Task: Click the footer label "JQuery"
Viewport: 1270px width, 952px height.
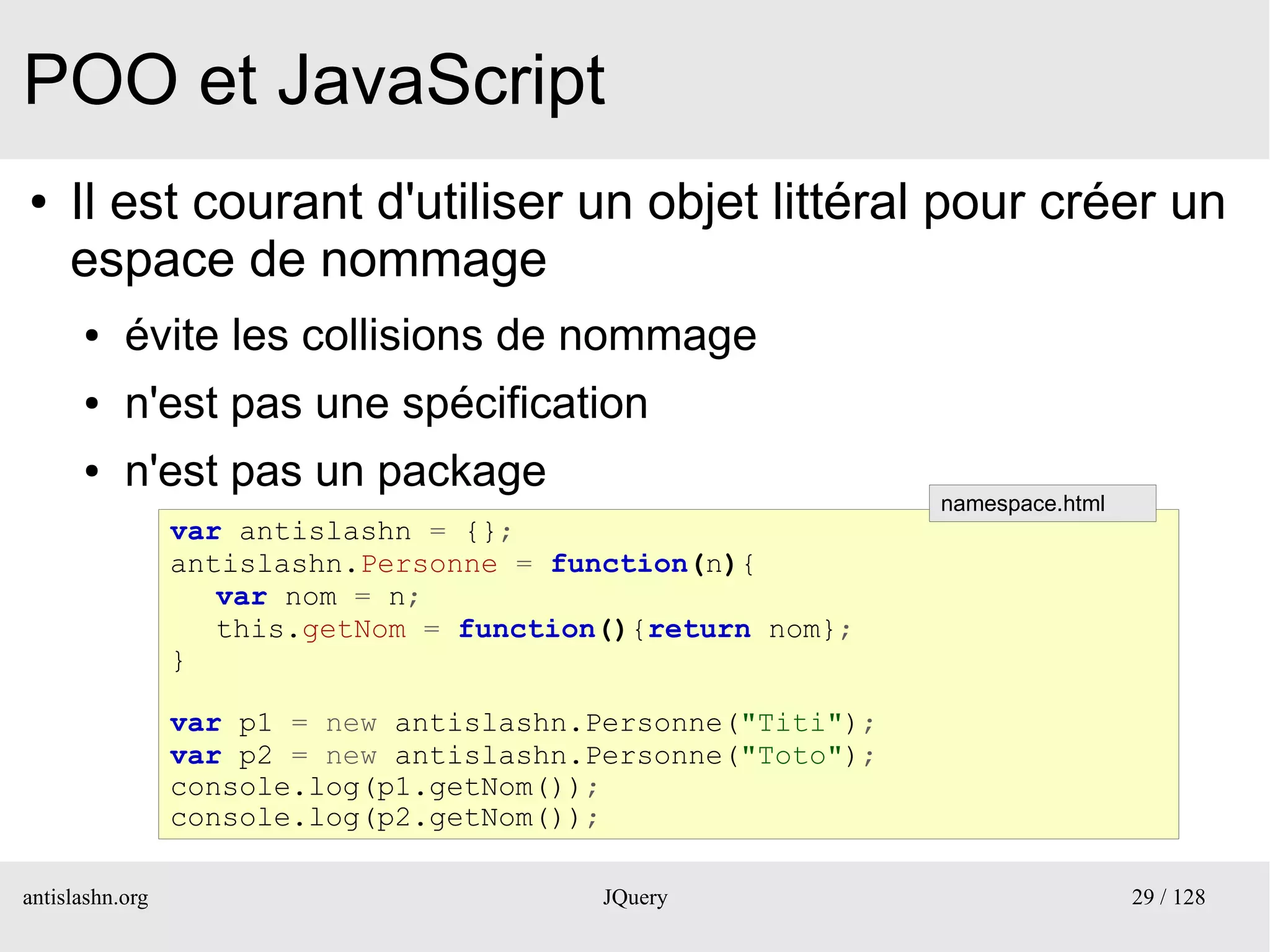Action: [635, 898]
